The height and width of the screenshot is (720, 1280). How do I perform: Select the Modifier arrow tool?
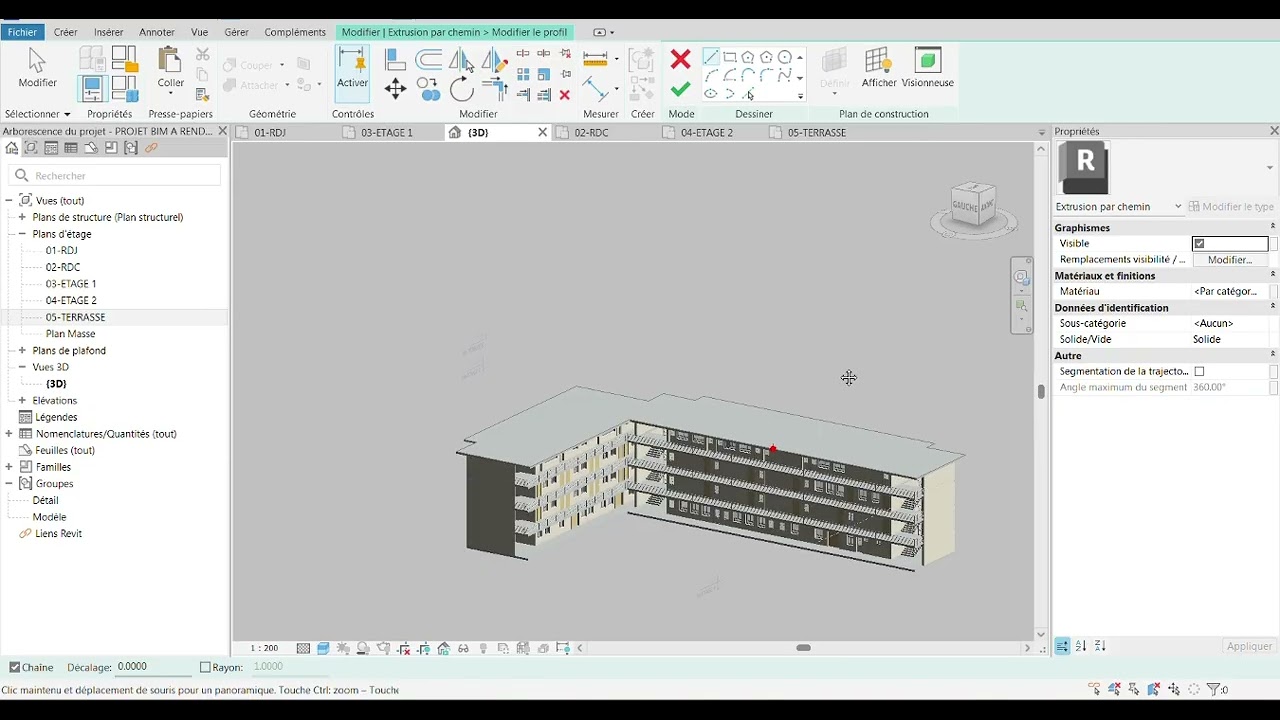click(x=37, y=68)
